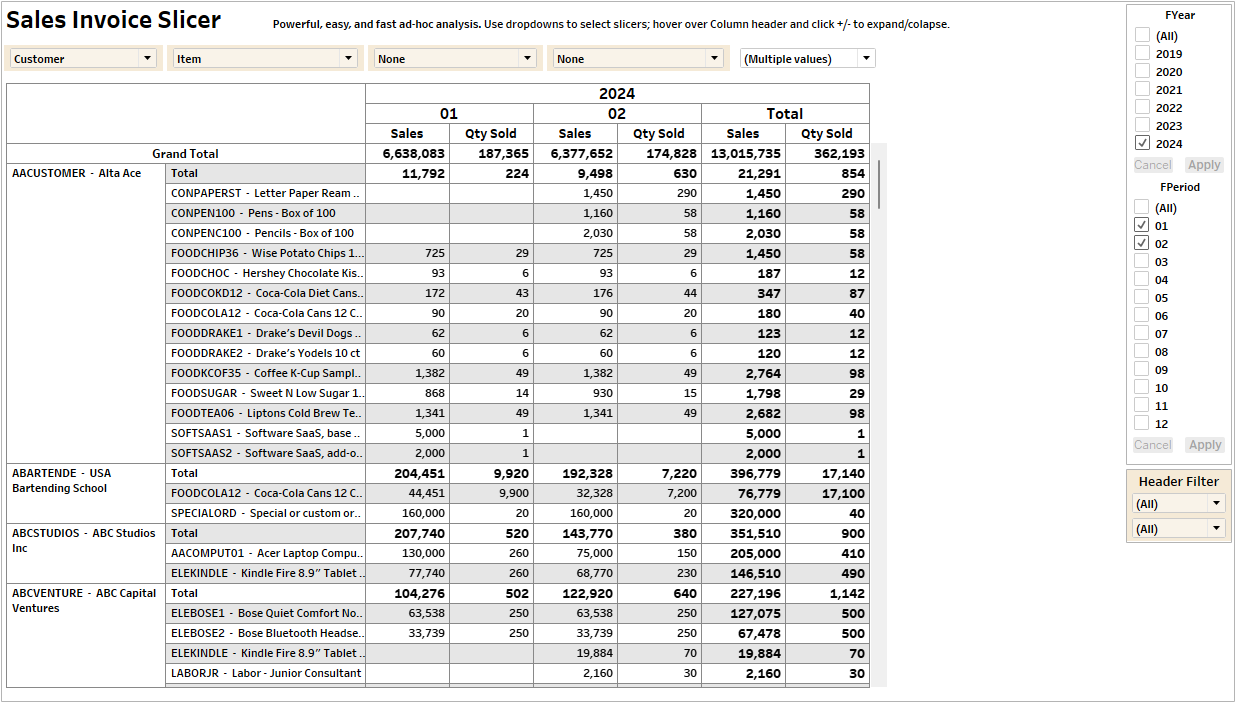Image resolution: width=1235 pixels, height=702 pixels.
Task: Select the (All) checkbox under FYear
Action: coord(1142,35)
